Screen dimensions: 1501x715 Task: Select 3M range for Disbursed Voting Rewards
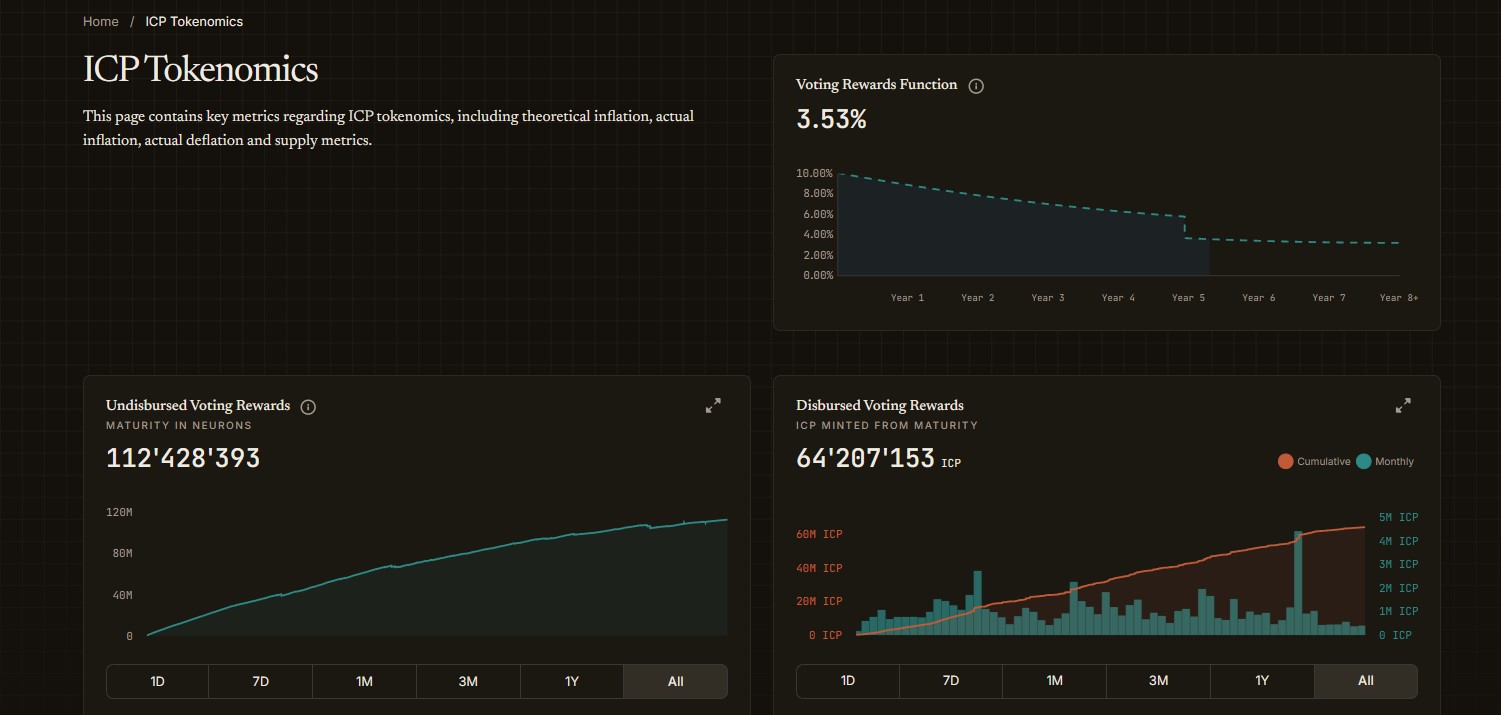1159,681
